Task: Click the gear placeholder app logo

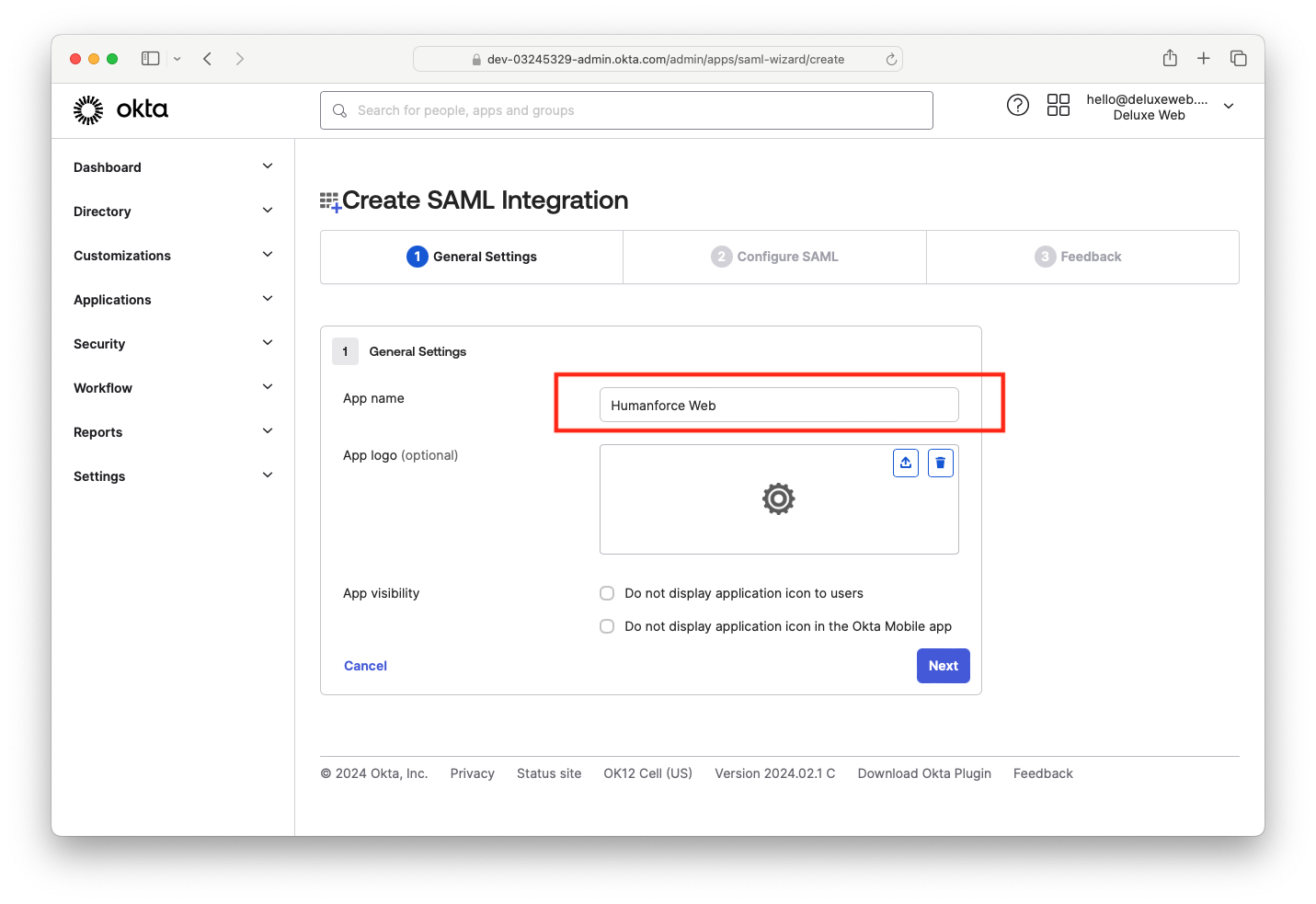Action: tap(778, 498)
